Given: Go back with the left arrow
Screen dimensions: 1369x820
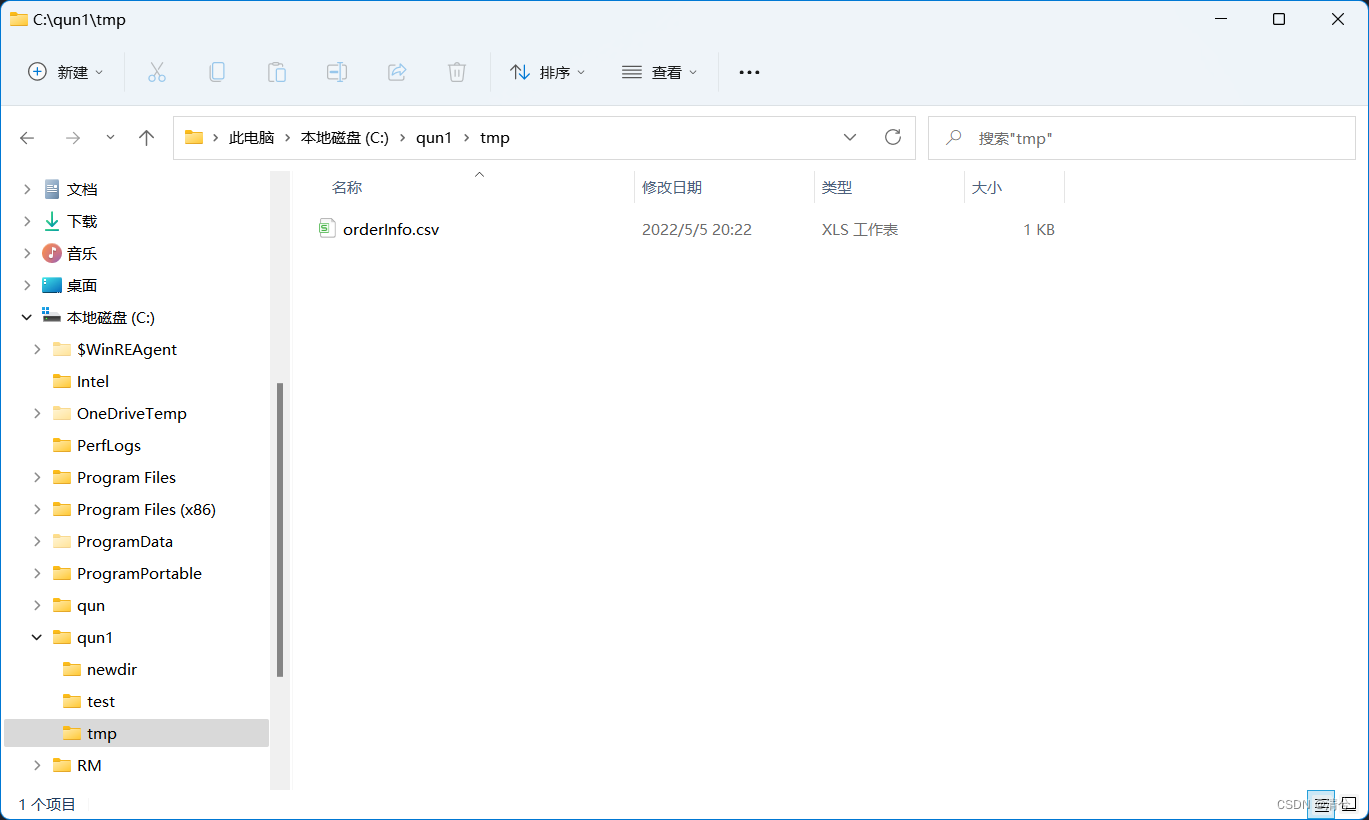Looking at the screenshot, I should (27, 138).
